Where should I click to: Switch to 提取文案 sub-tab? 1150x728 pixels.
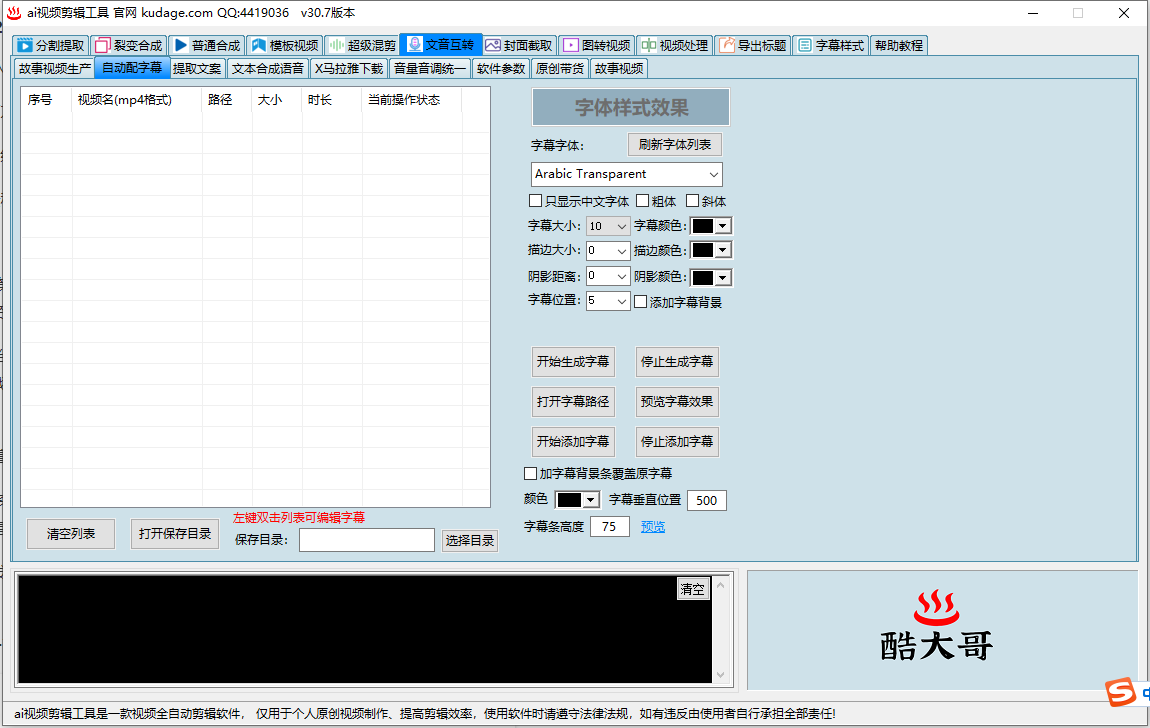(197, 68)
